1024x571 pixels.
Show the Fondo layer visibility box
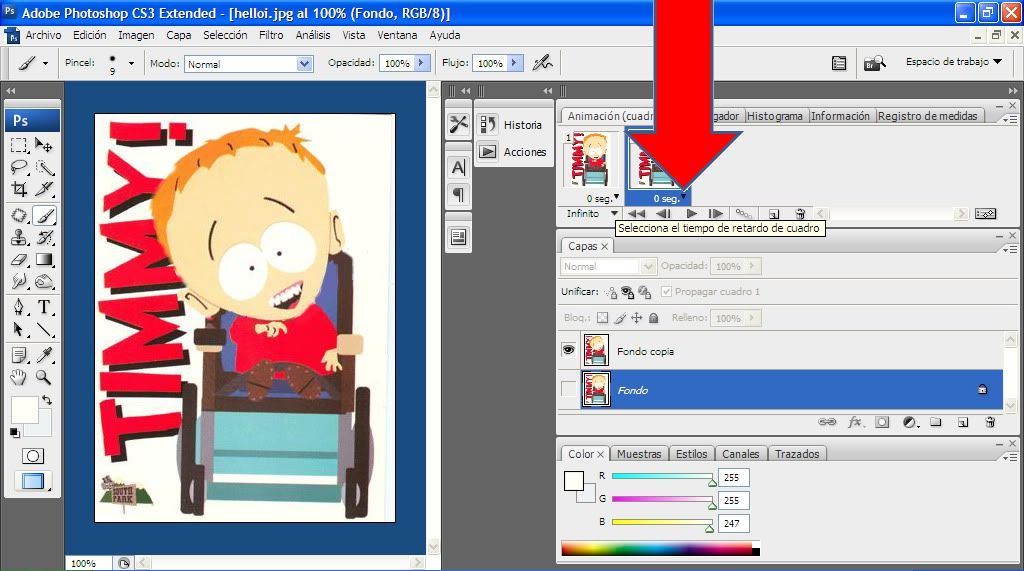pyautogui.click(x=569, y=389)
